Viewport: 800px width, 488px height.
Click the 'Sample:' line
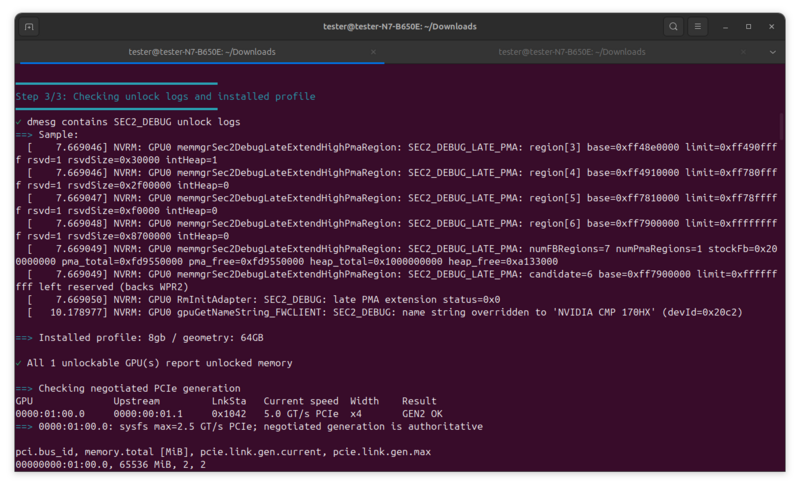[x=47, y=135]
